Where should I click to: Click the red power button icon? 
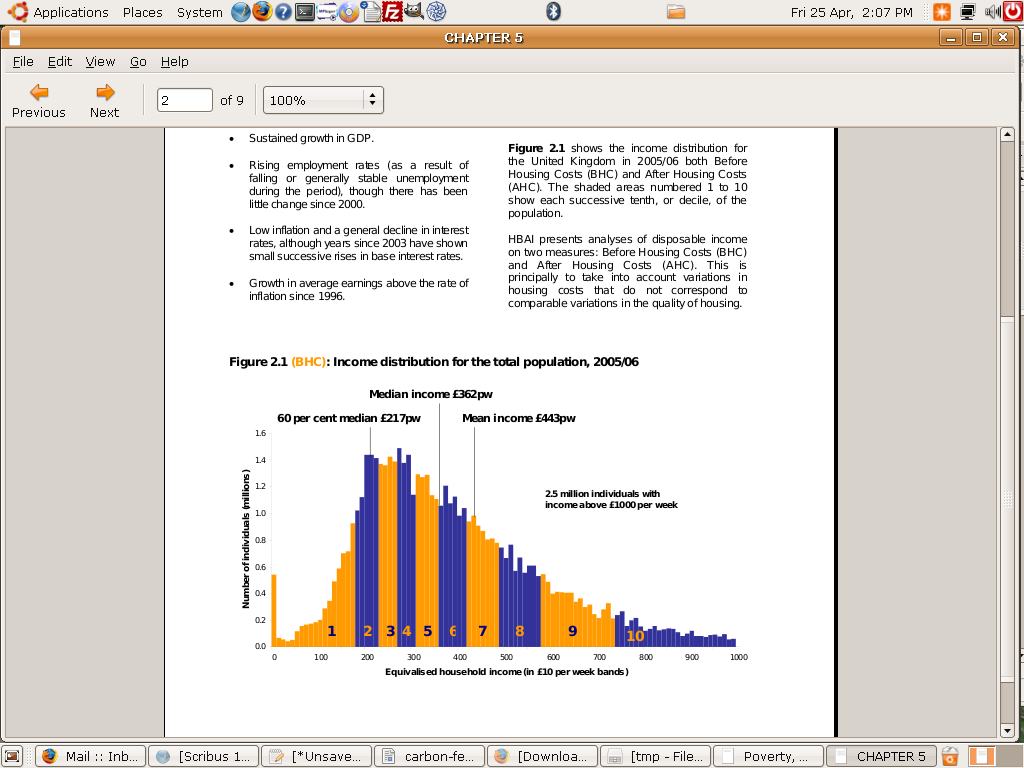[1013, 12]
